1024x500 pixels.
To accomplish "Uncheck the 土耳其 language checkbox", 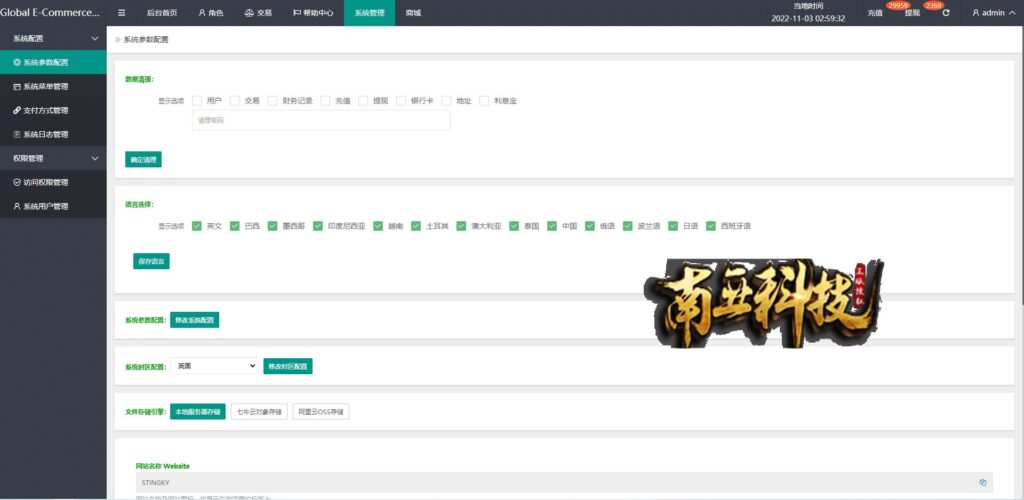I will [416, 226].
